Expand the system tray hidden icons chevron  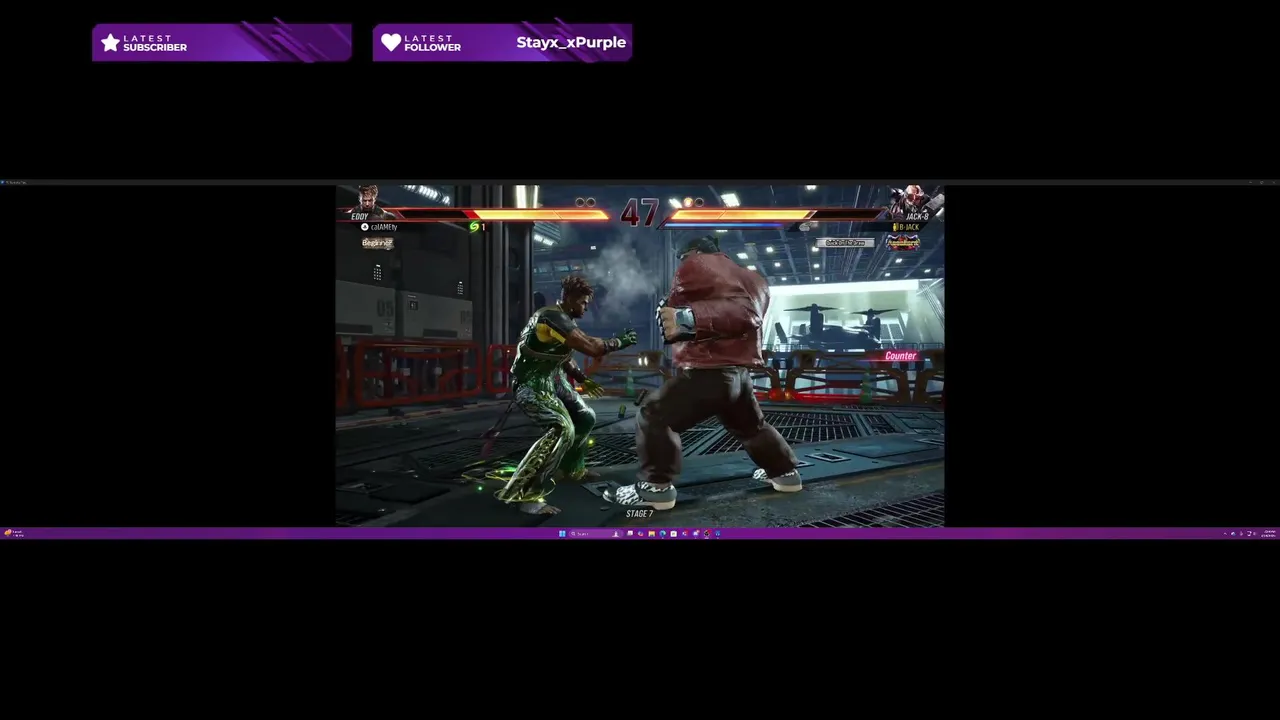pos(1225,534)
